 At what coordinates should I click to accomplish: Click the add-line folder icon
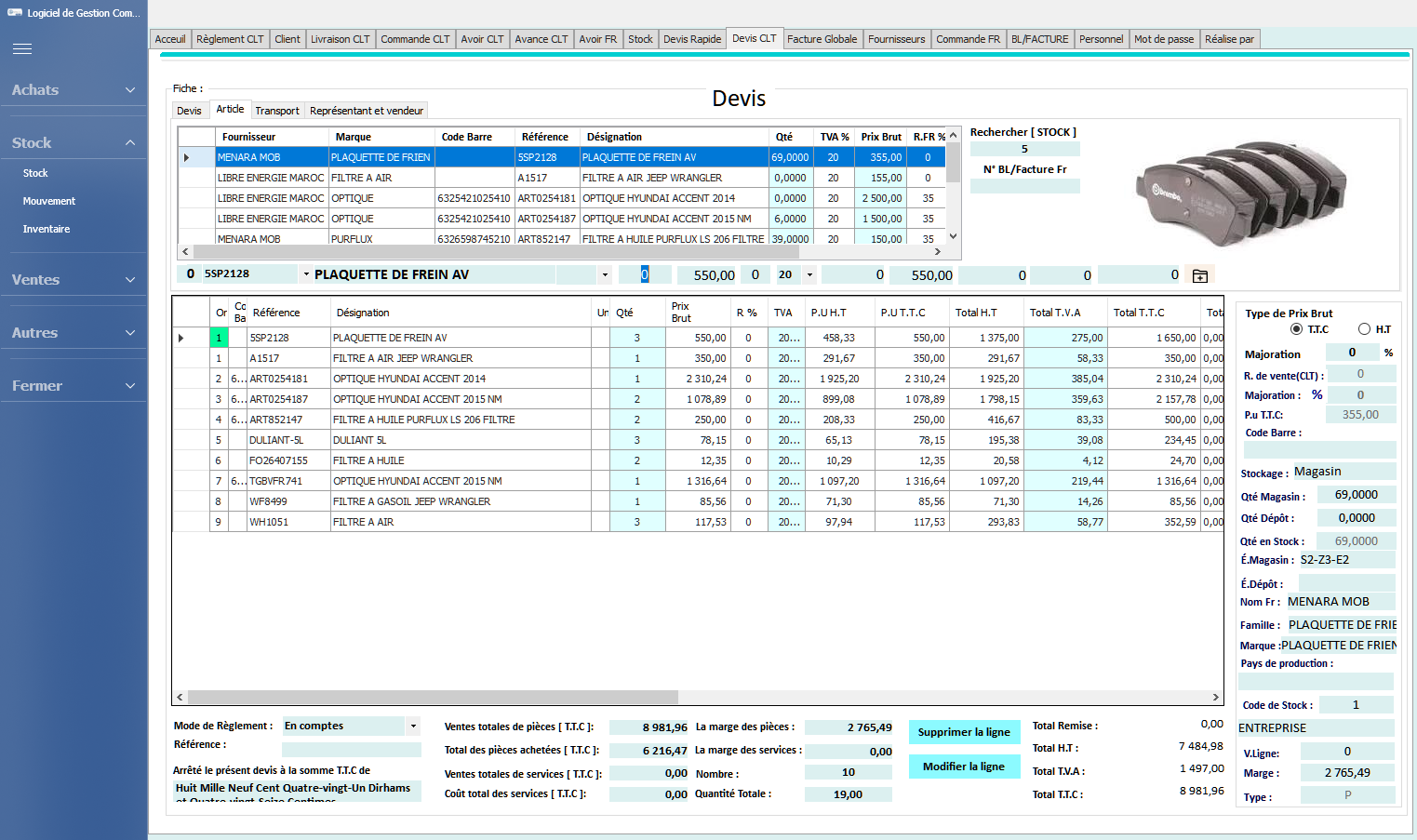1200,275
